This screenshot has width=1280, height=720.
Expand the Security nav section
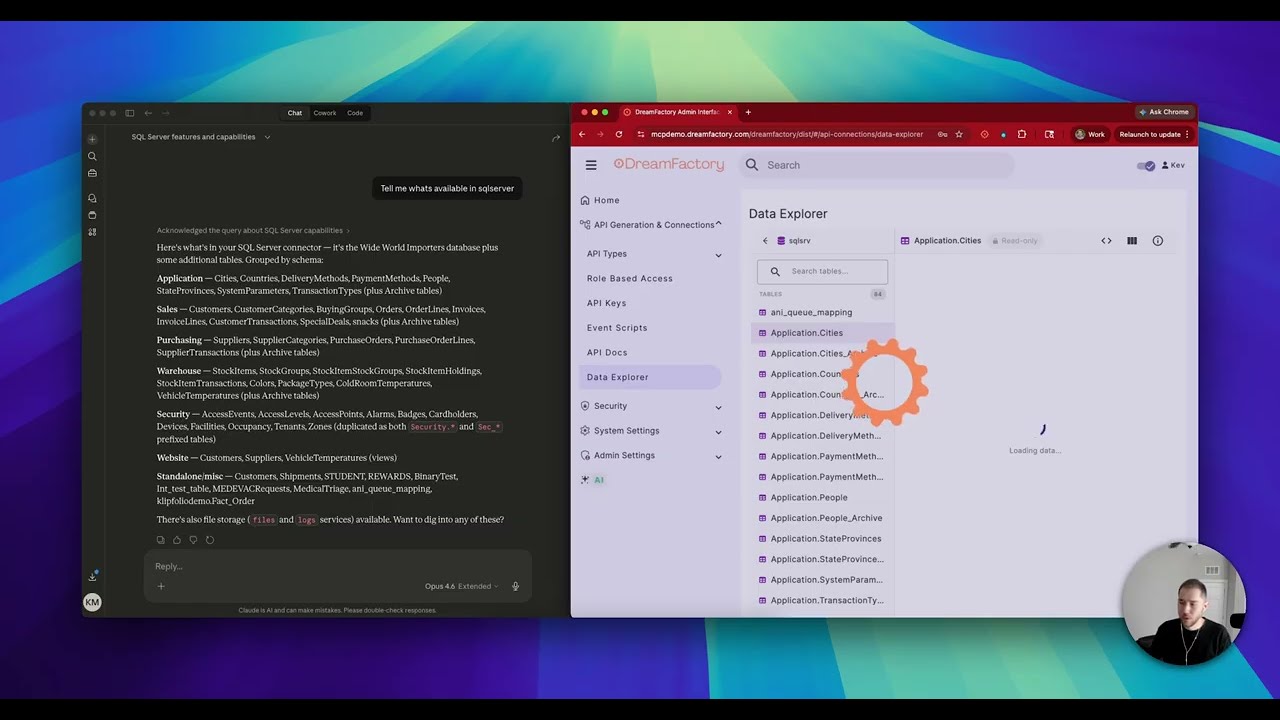click(x=718, y=407)
